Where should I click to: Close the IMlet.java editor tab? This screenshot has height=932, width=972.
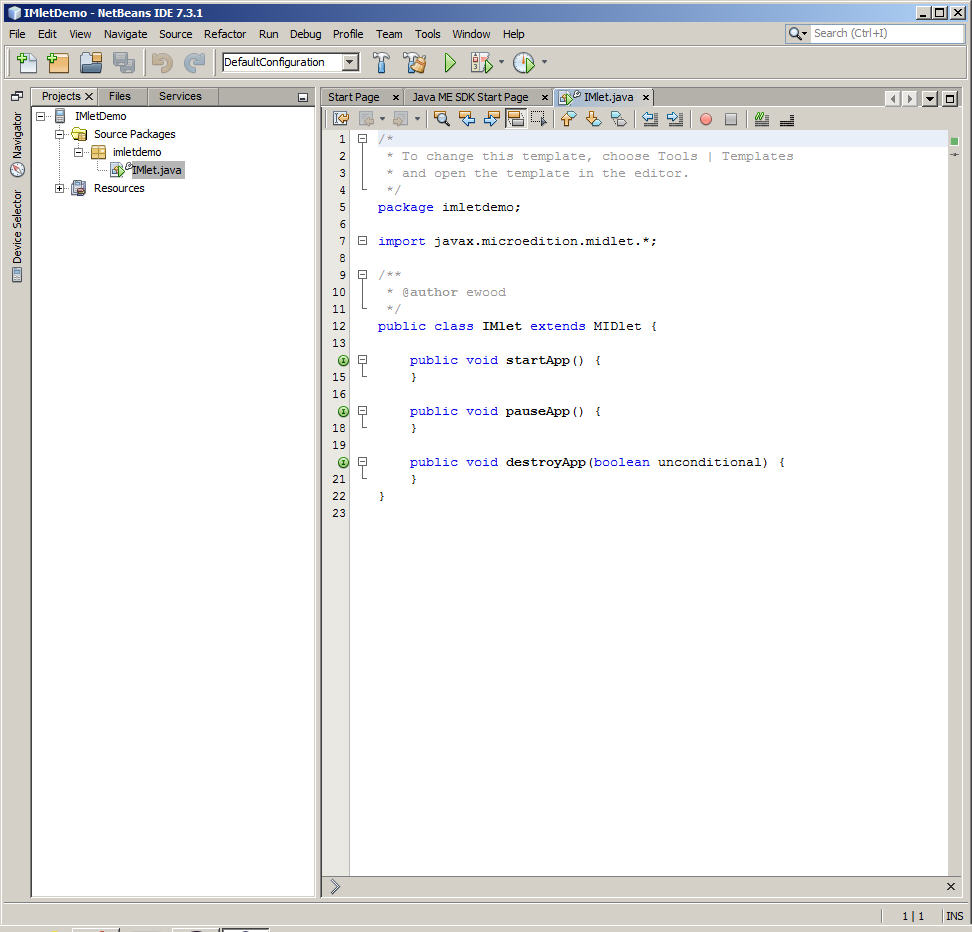coord(645,97)
